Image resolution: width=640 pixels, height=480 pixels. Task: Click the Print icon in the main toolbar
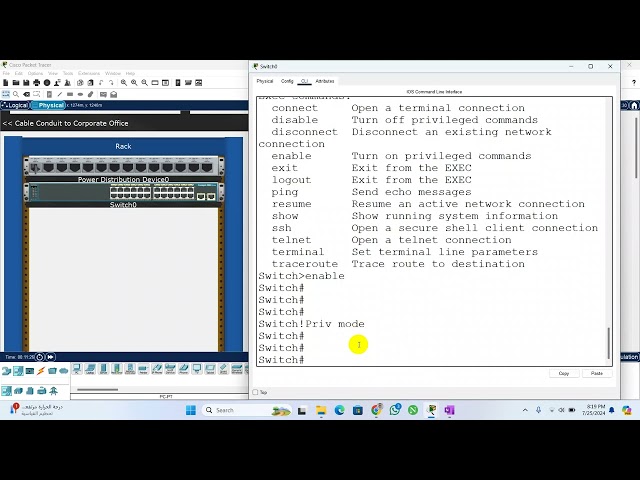click(x=37, y=83)
